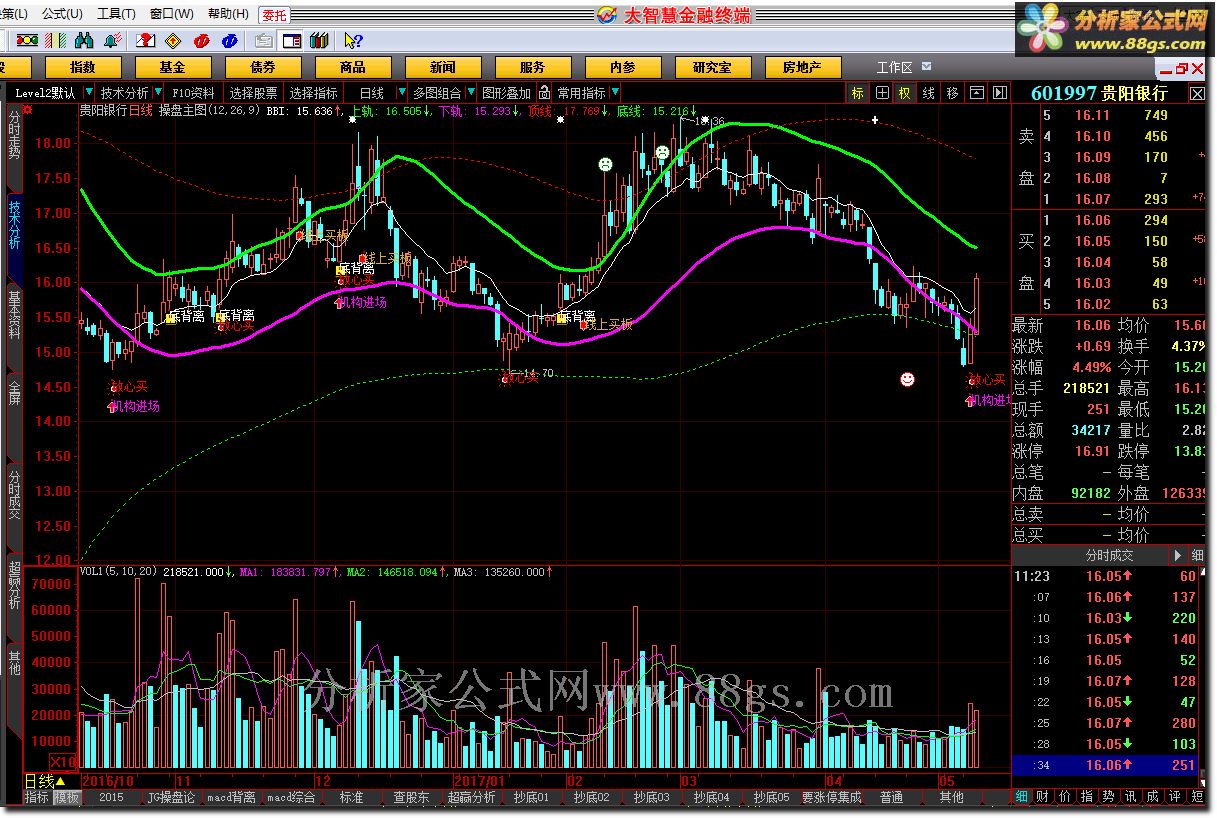Click the yellow diamond toolbar icon
The height and width of the screenshot is (818, 1217).
[x=173, y=40]
